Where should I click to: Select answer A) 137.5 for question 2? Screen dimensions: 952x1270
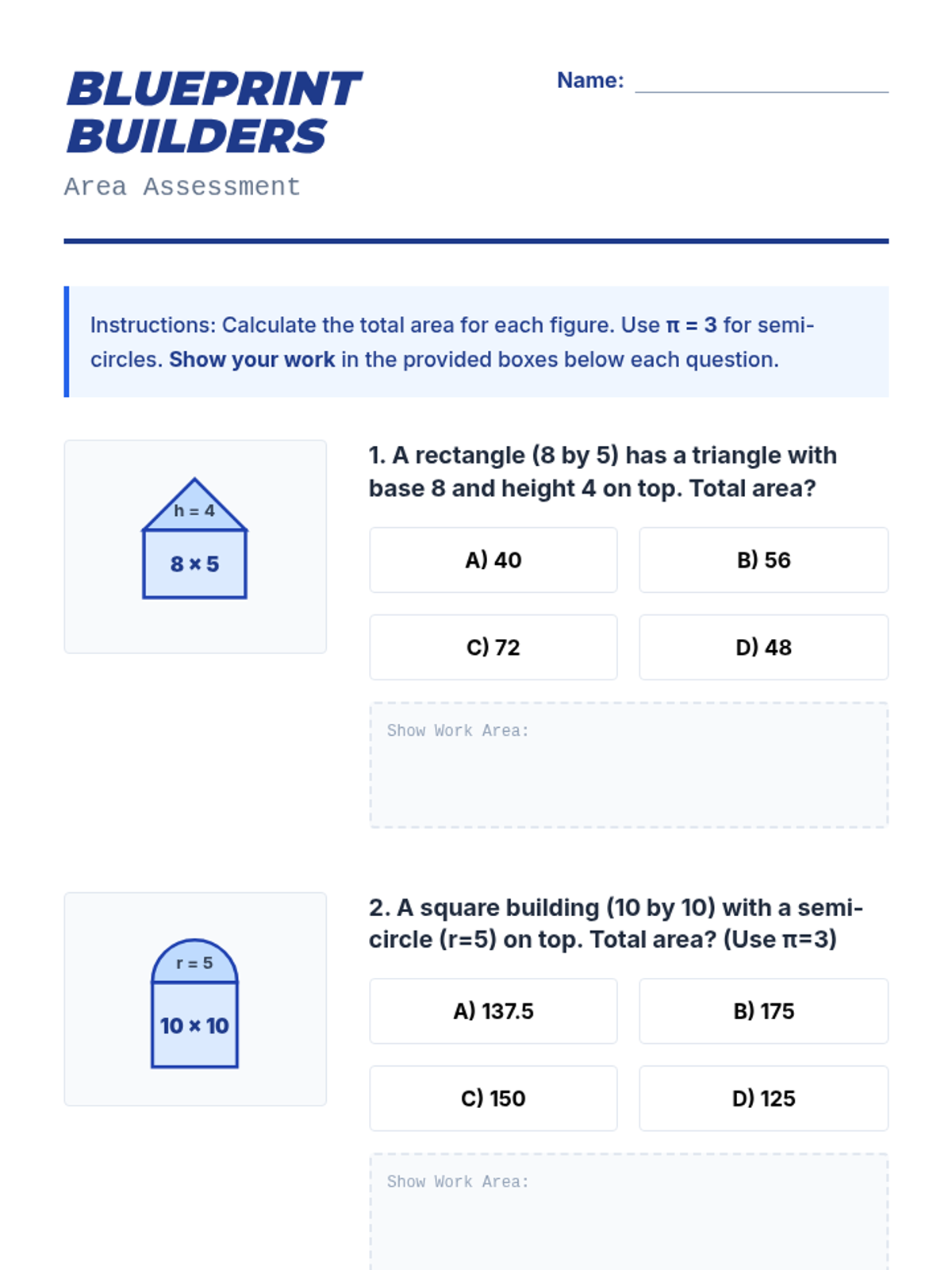pos(493,1011)
